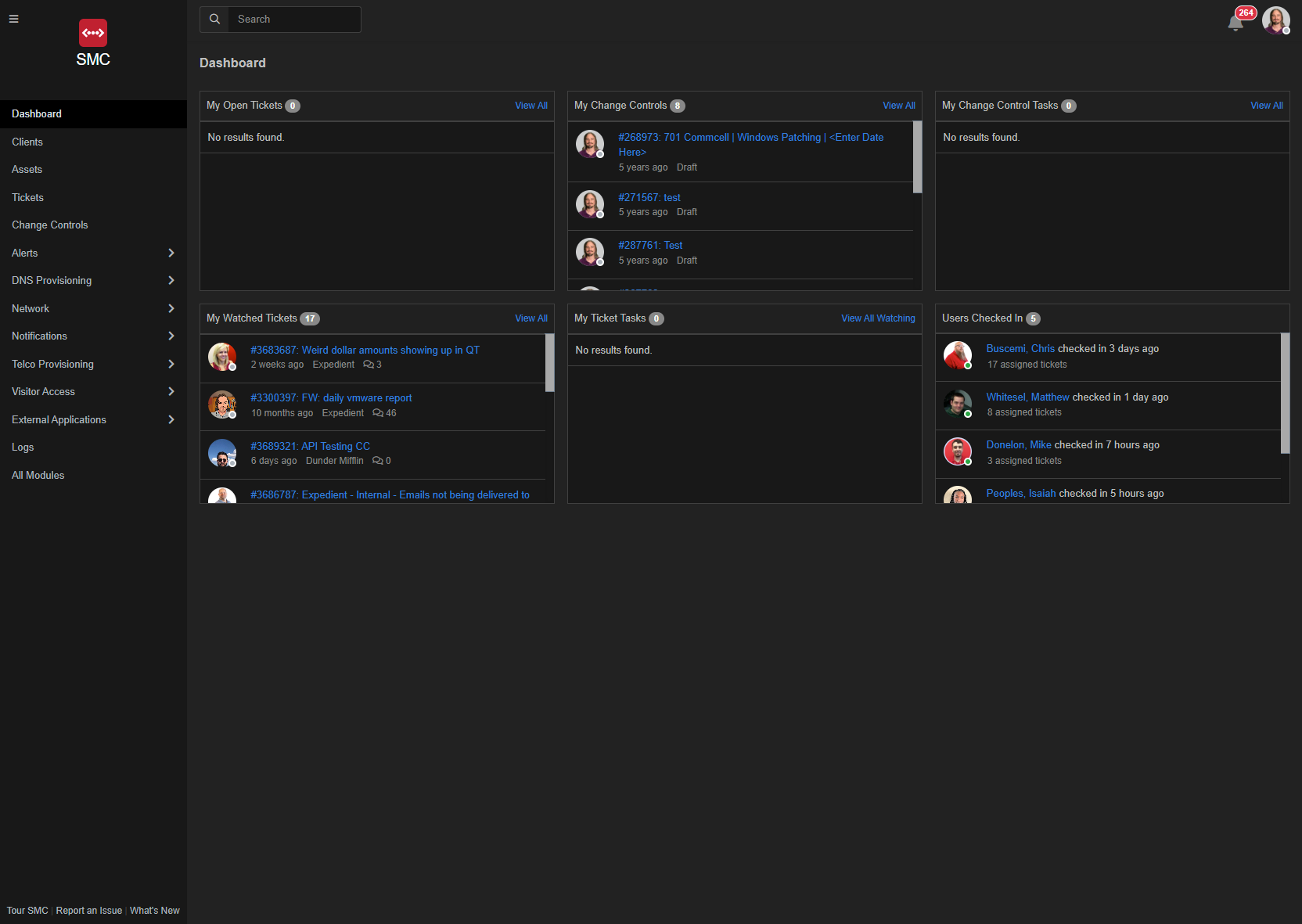Select Tickets in the sidebar
1302x924 pixels.
point(27,197)
